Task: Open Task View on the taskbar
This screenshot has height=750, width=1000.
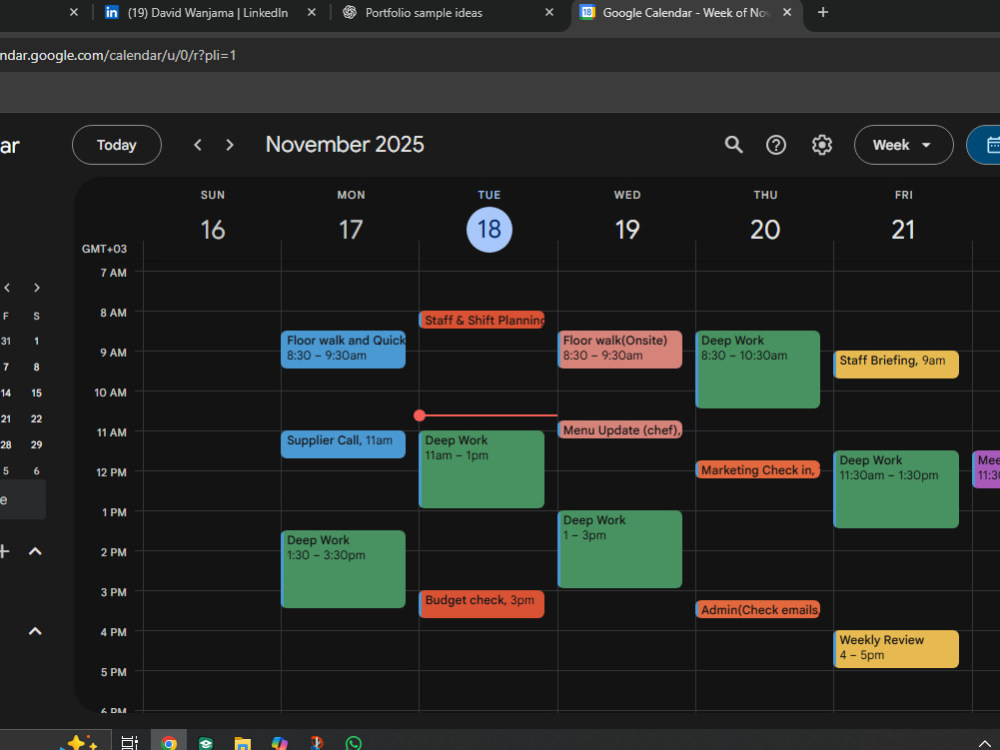Action: point(129,742)
